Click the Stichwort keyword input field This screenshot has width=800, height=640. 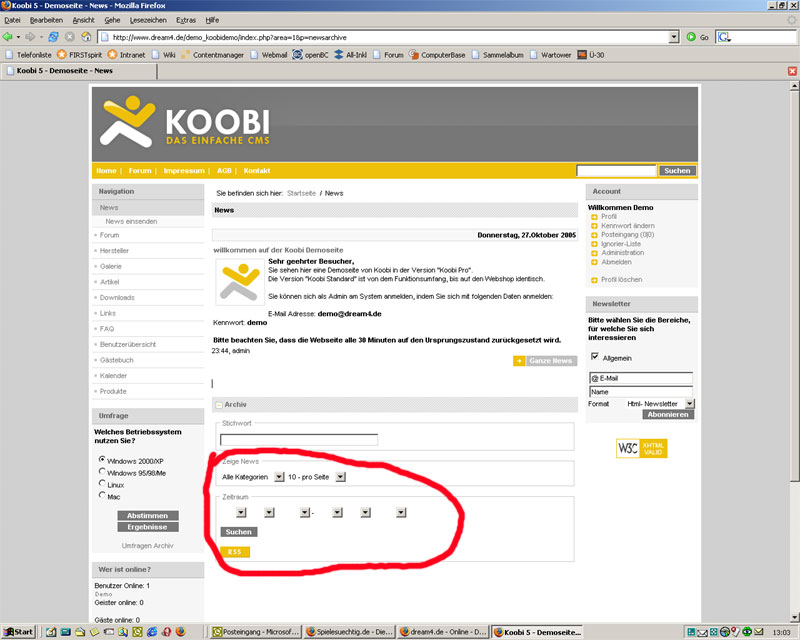299,439
